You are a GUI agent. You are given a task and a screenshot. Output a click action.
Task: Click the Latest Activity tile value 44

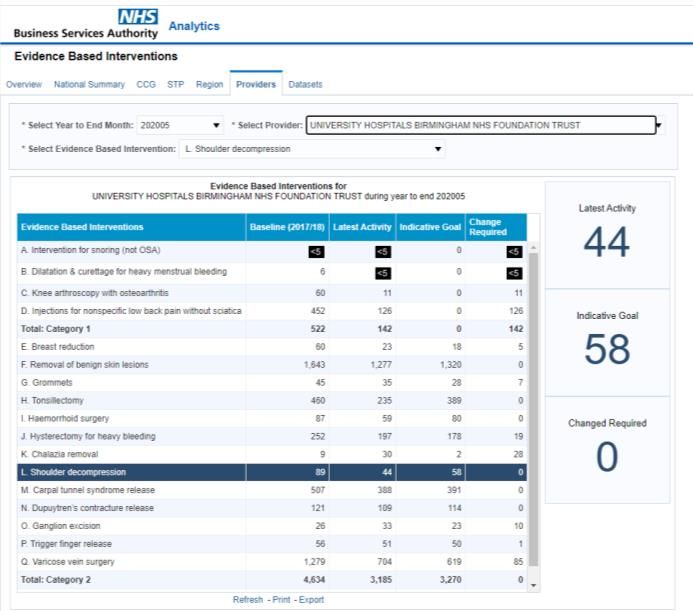pyautogui.click(x=607, y=242)
